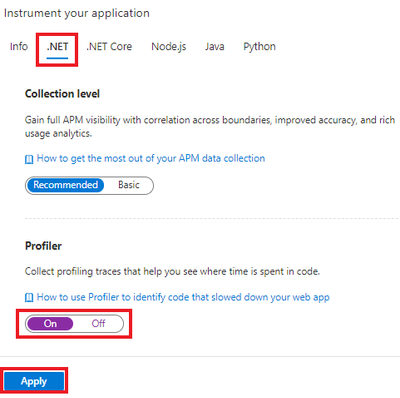Click the 'Collect profiling traces' description text

point(172,271)
